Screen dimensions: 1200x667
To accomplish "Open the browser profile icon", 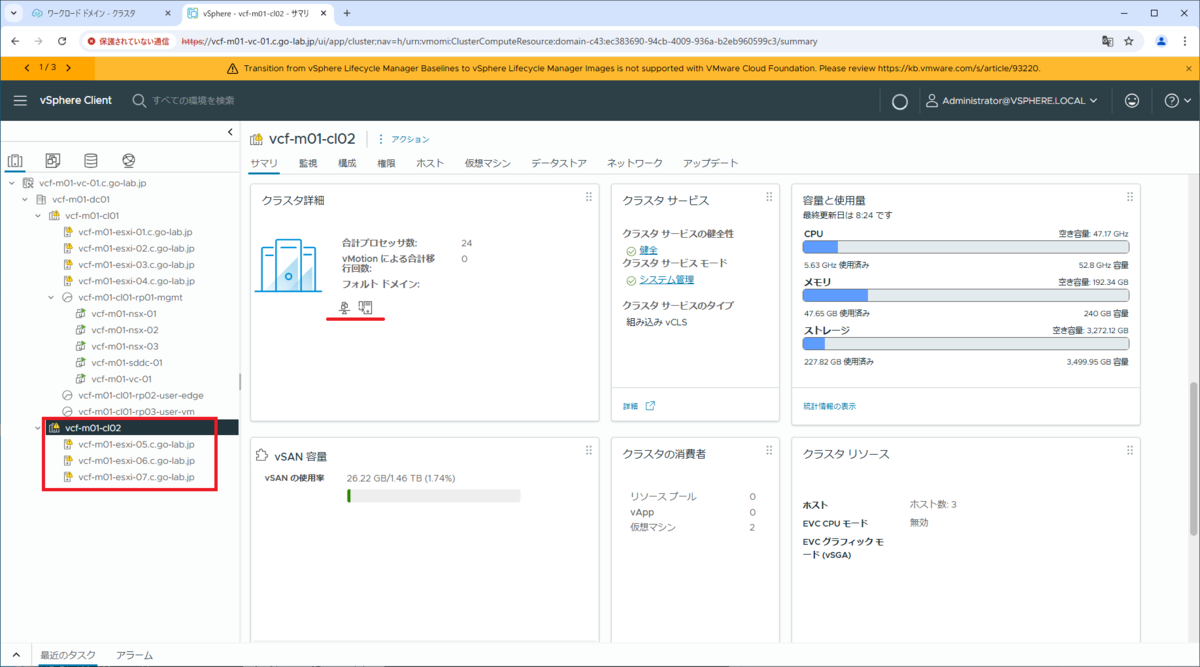I will tap(1161, 41).
